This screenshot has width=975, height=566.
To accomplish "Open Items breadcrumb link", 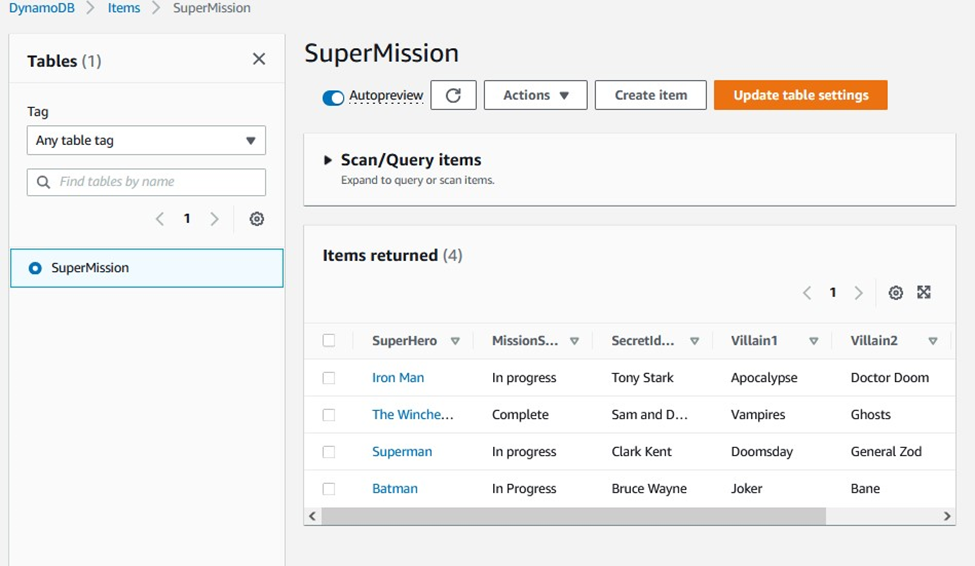I will [x=124, y=8].
